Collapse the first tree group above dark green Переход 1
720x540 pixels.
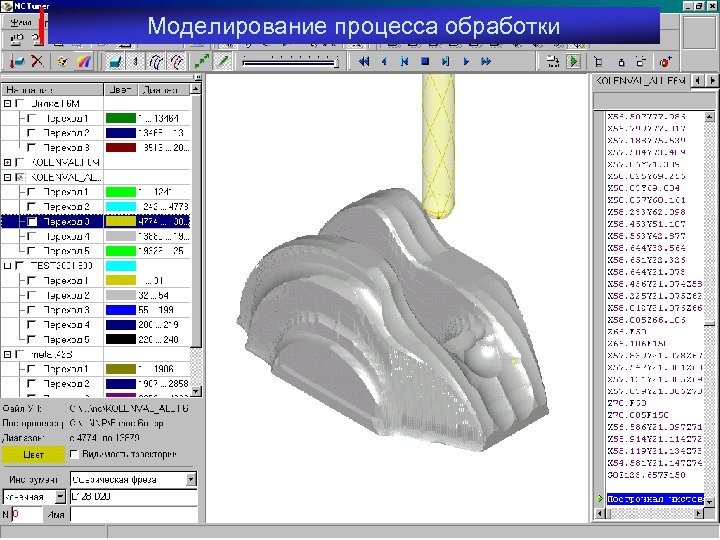pos(7,103)
